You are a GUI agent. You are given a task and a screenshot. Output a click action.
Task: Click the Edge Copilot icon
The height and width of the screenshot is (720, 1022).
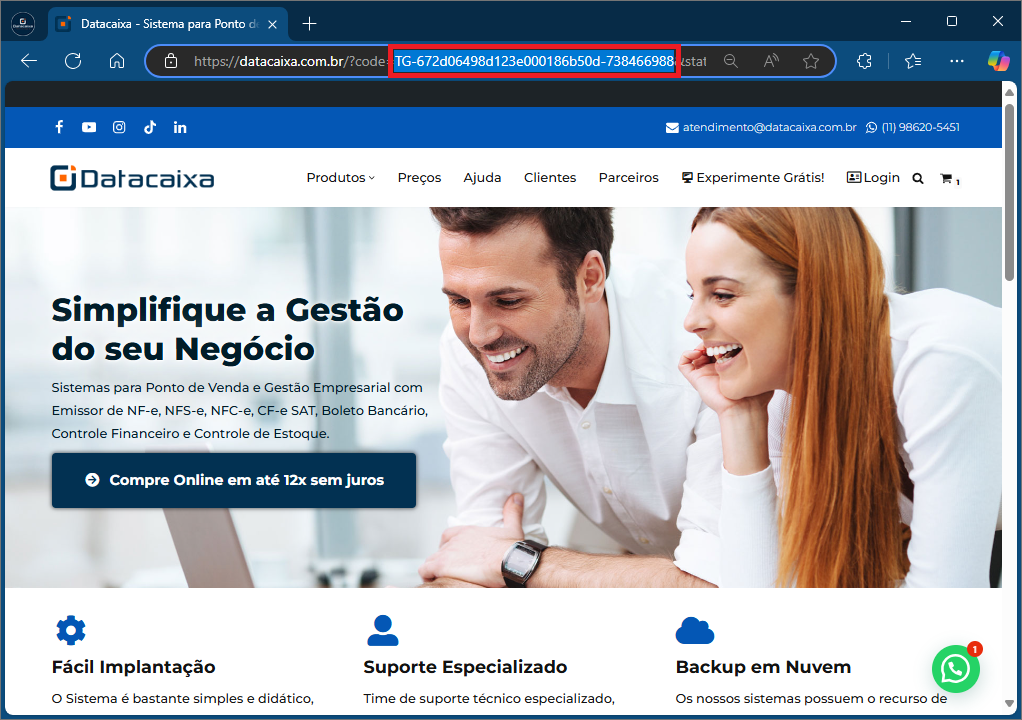tap(997, 61)
